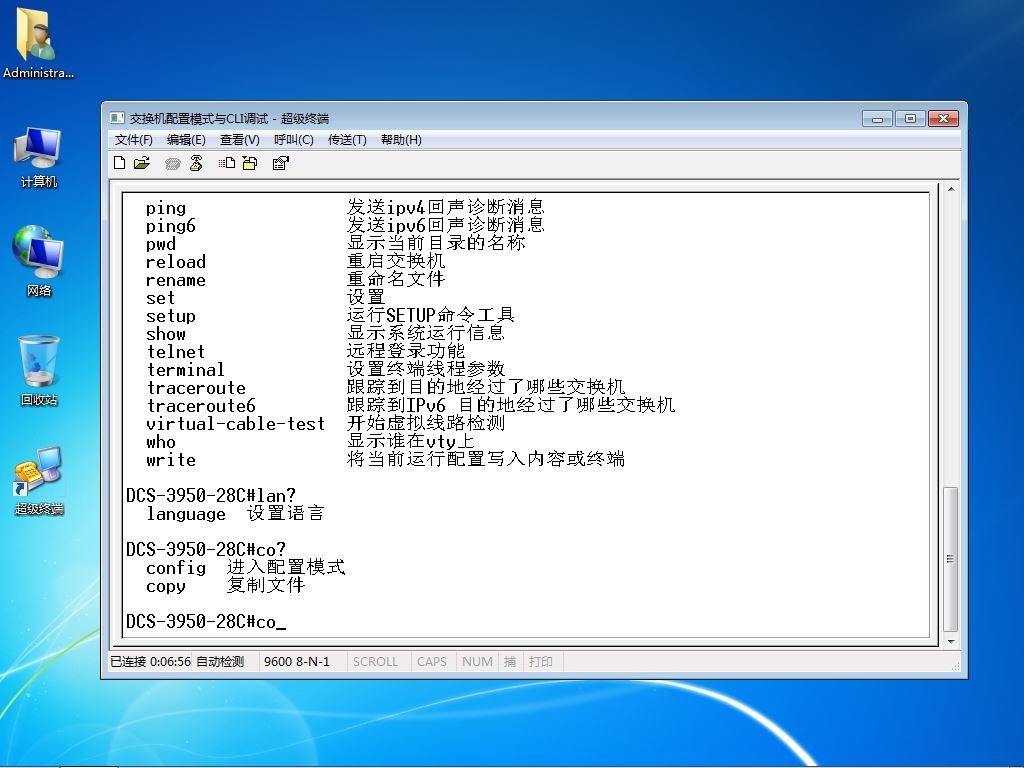
Task: Select the Administrator folder desktop icon
Action: [x=38, y=43]
